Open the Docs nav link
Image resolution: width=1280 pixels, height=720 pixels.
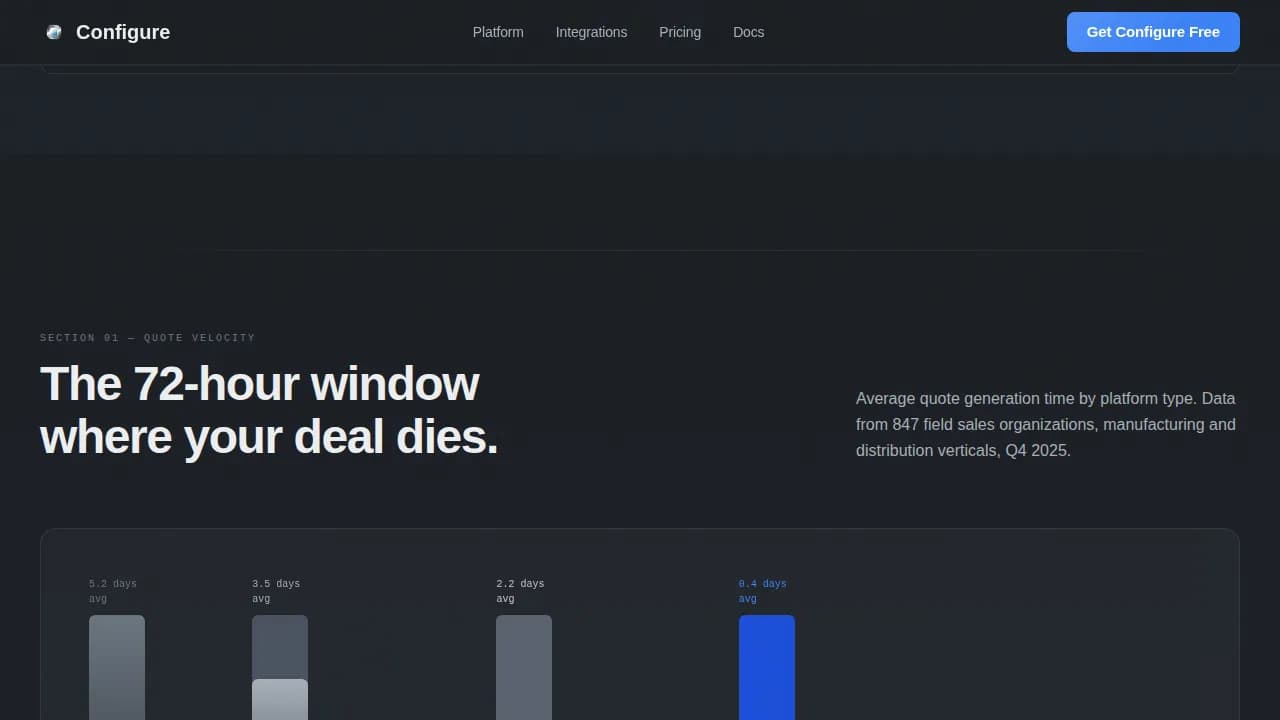tap(748, 32)
